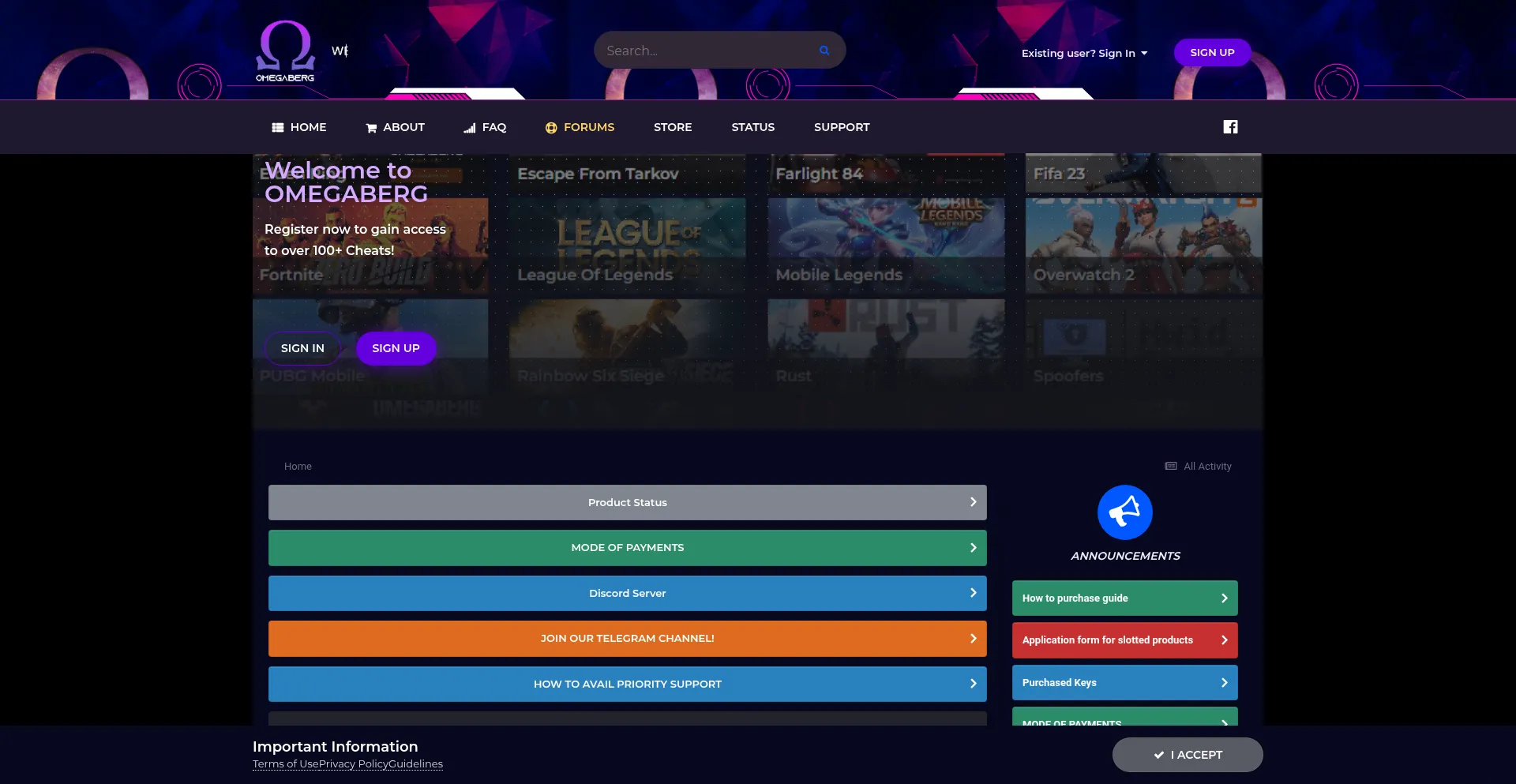Click the FAQ signal bars icon
1516x784 pixels.
coord(470,128)
